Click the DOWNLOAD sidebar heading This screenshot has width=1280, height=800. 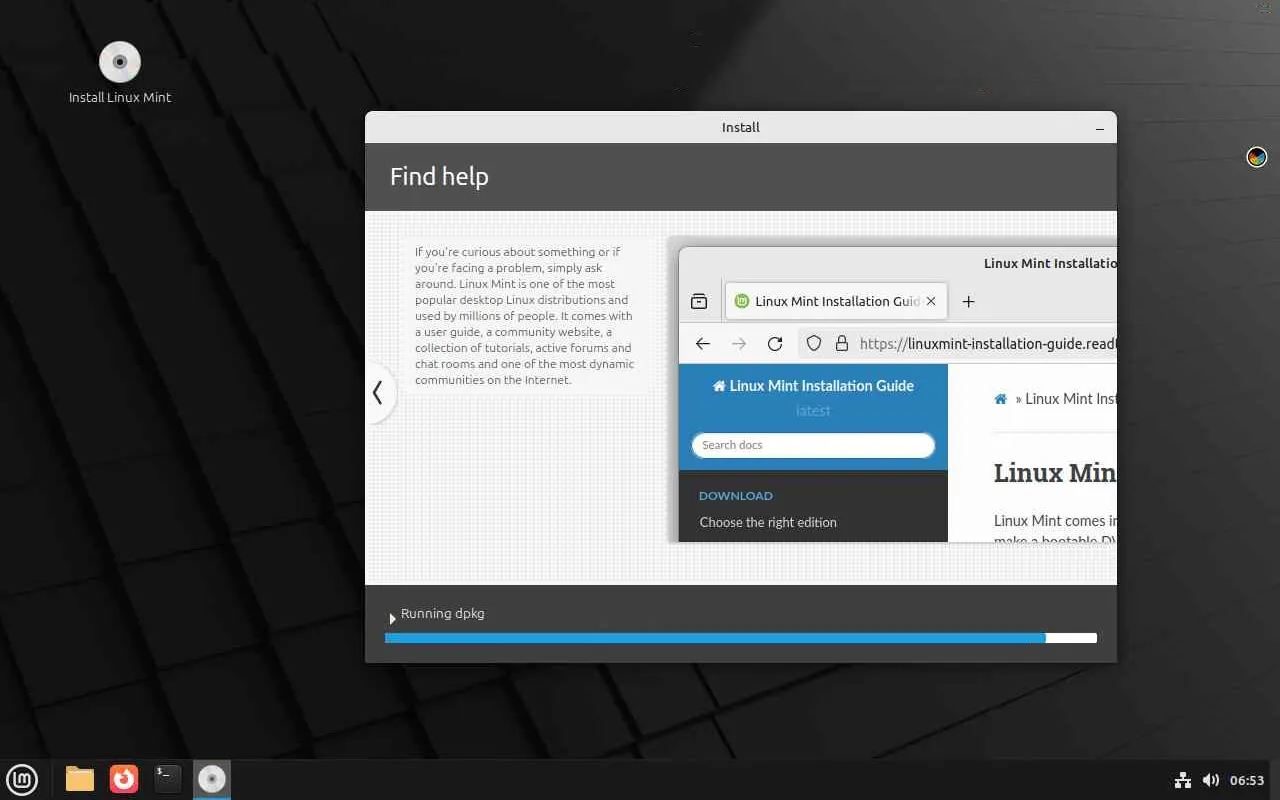(x=736, y=496)
